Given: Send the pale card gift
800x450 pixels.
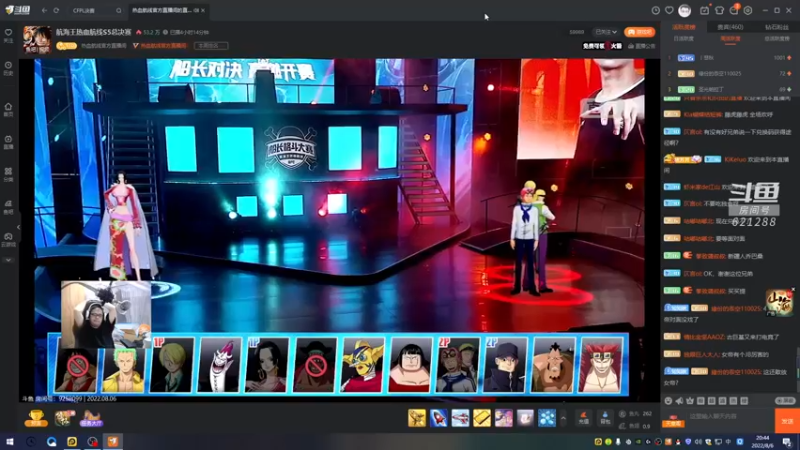Looking at the screenshot, I should (x=525, y=418).
